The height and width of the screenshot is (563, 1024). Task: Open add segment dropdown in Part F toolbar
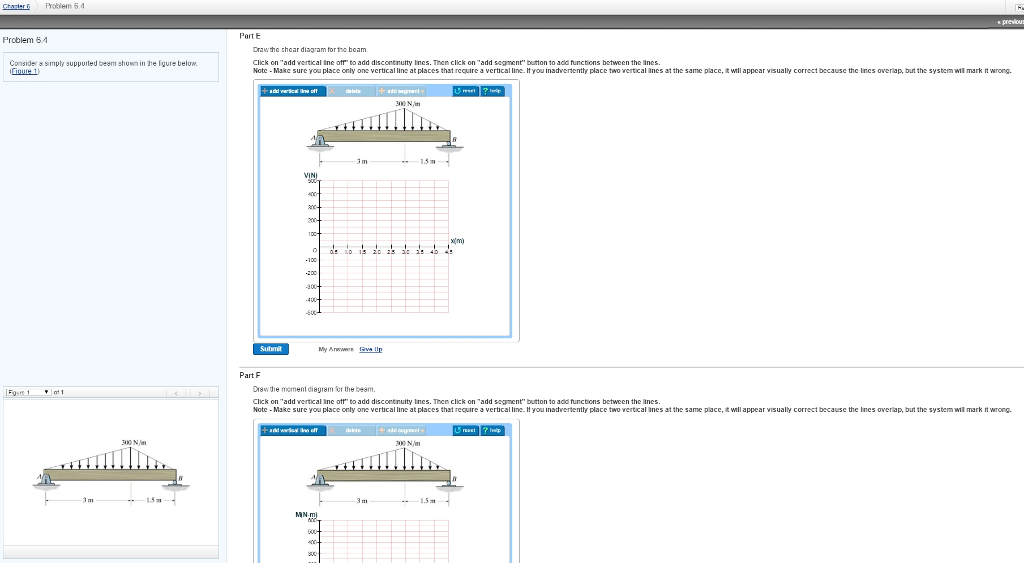(402, 430)
